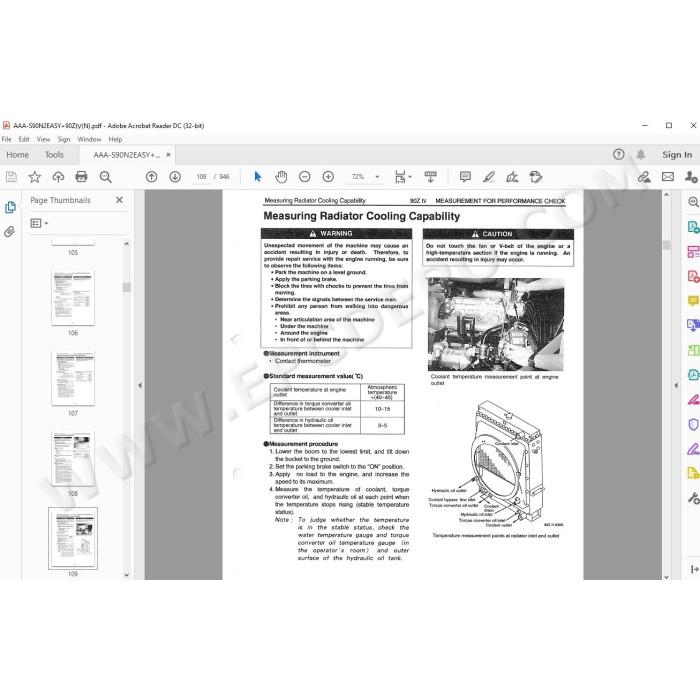Open the zoom level dropdown arrow
700x700 pixels.
tap(377, 177)
